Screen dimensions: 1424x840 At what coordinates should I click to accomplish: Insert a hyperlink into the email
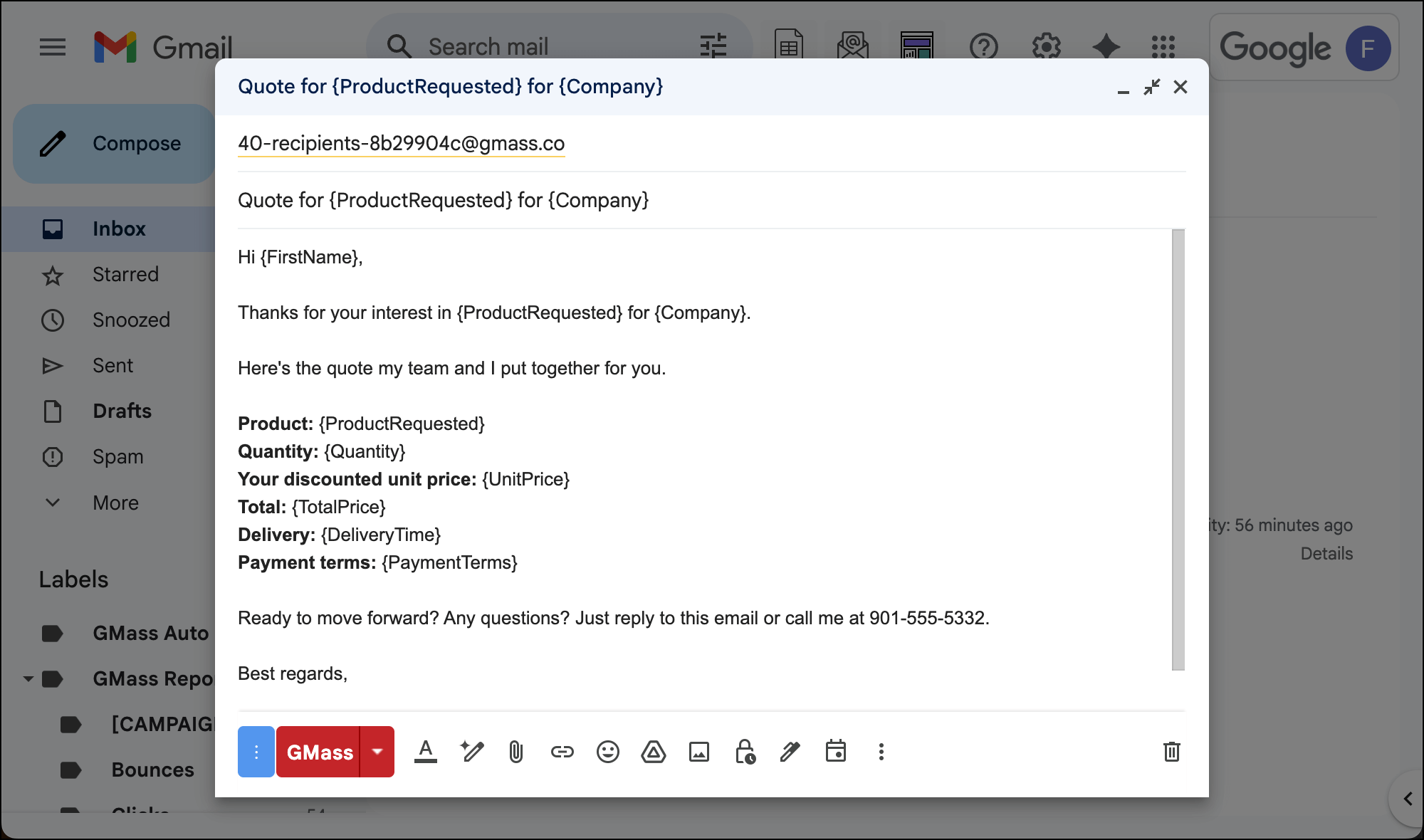562,752
